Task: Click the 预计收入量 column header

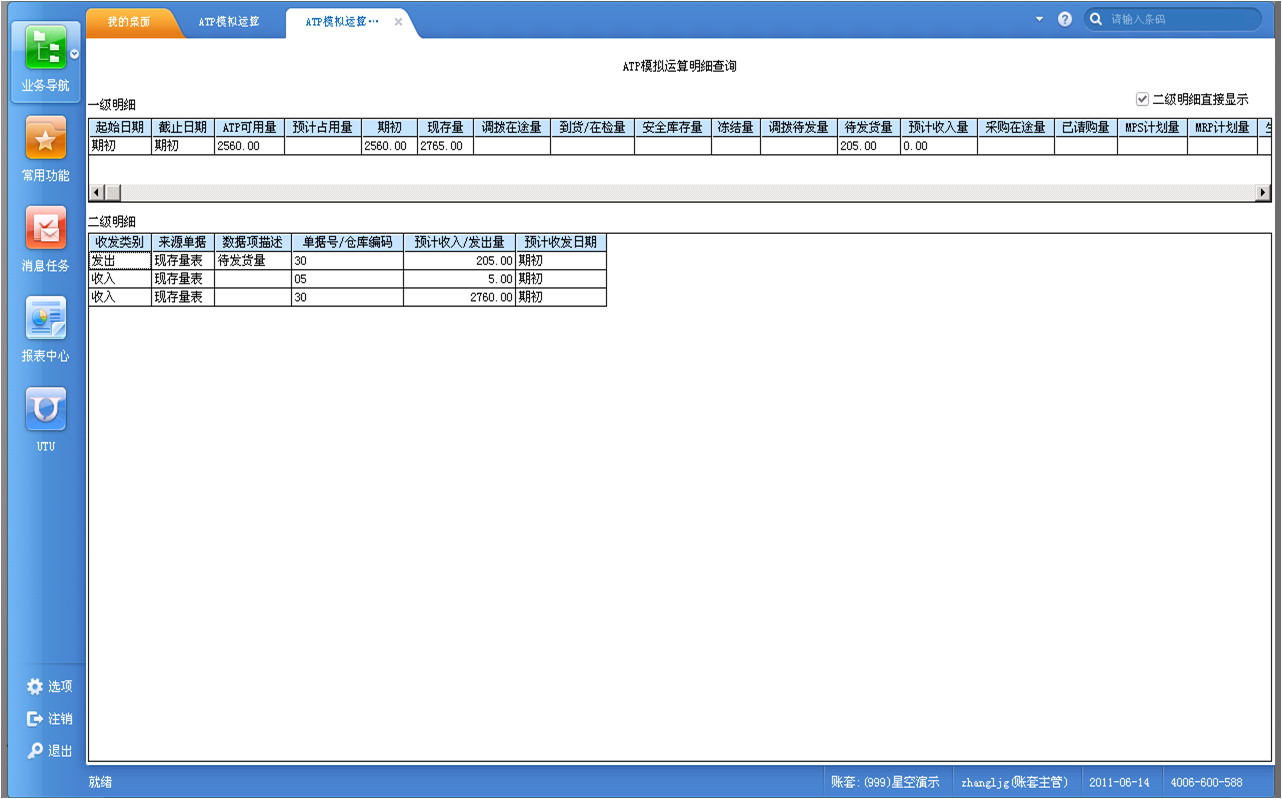Action: coord(938,128)
